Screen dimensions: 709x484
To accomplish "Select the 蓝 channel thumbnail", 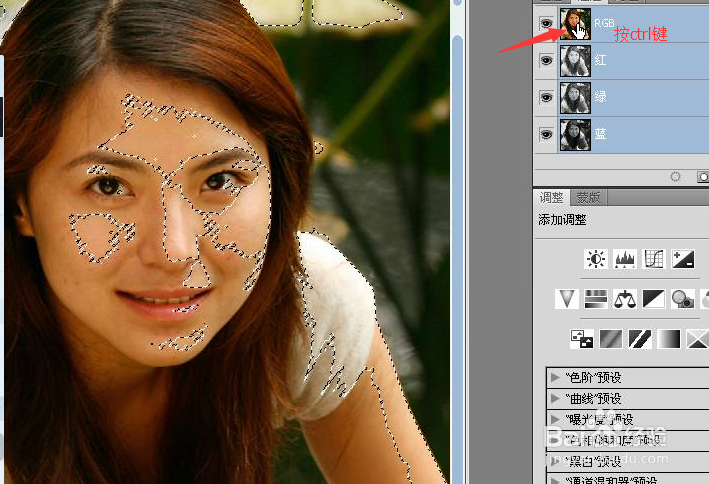I will (575, 135).
